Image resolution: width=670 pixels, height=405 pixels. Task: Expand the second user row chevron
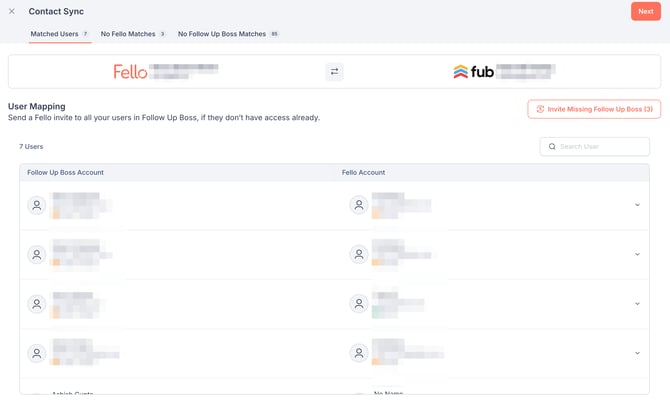(x=637, y=255)
